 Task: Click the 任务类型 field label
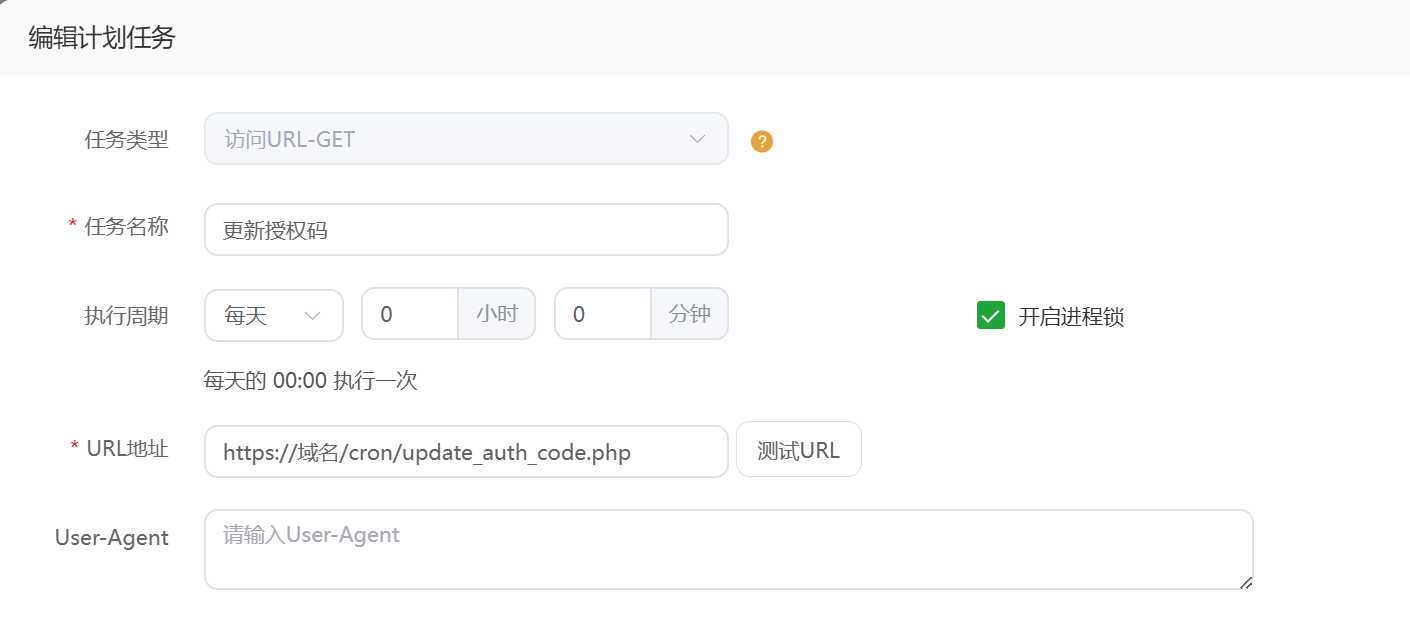pyautogui.click(x=127, y=140)
